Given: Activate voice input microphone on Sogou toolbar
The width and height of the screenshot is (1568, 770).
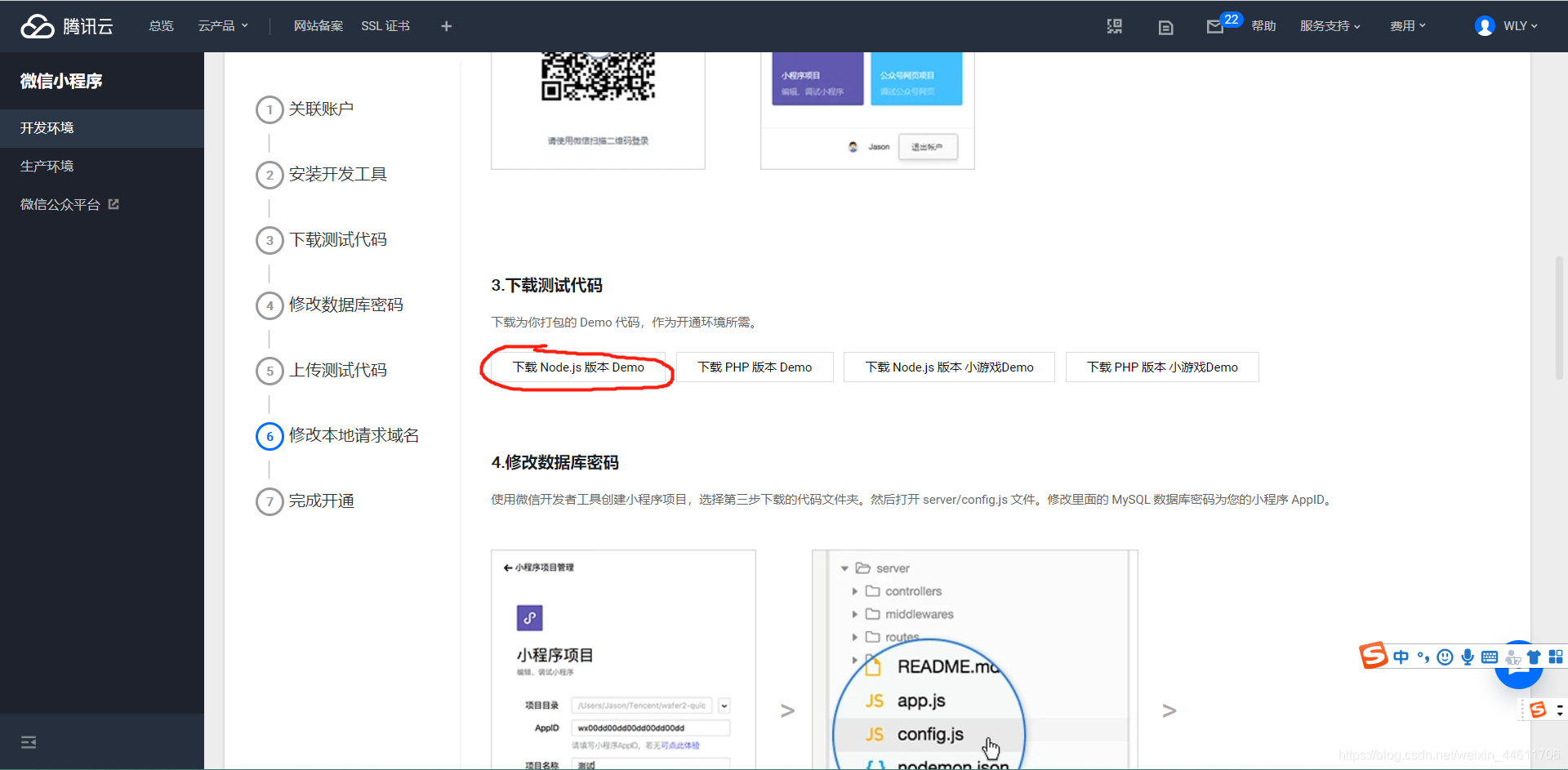Looking at the screenshot, I should pyautogui.click(x=1469, y=657).
